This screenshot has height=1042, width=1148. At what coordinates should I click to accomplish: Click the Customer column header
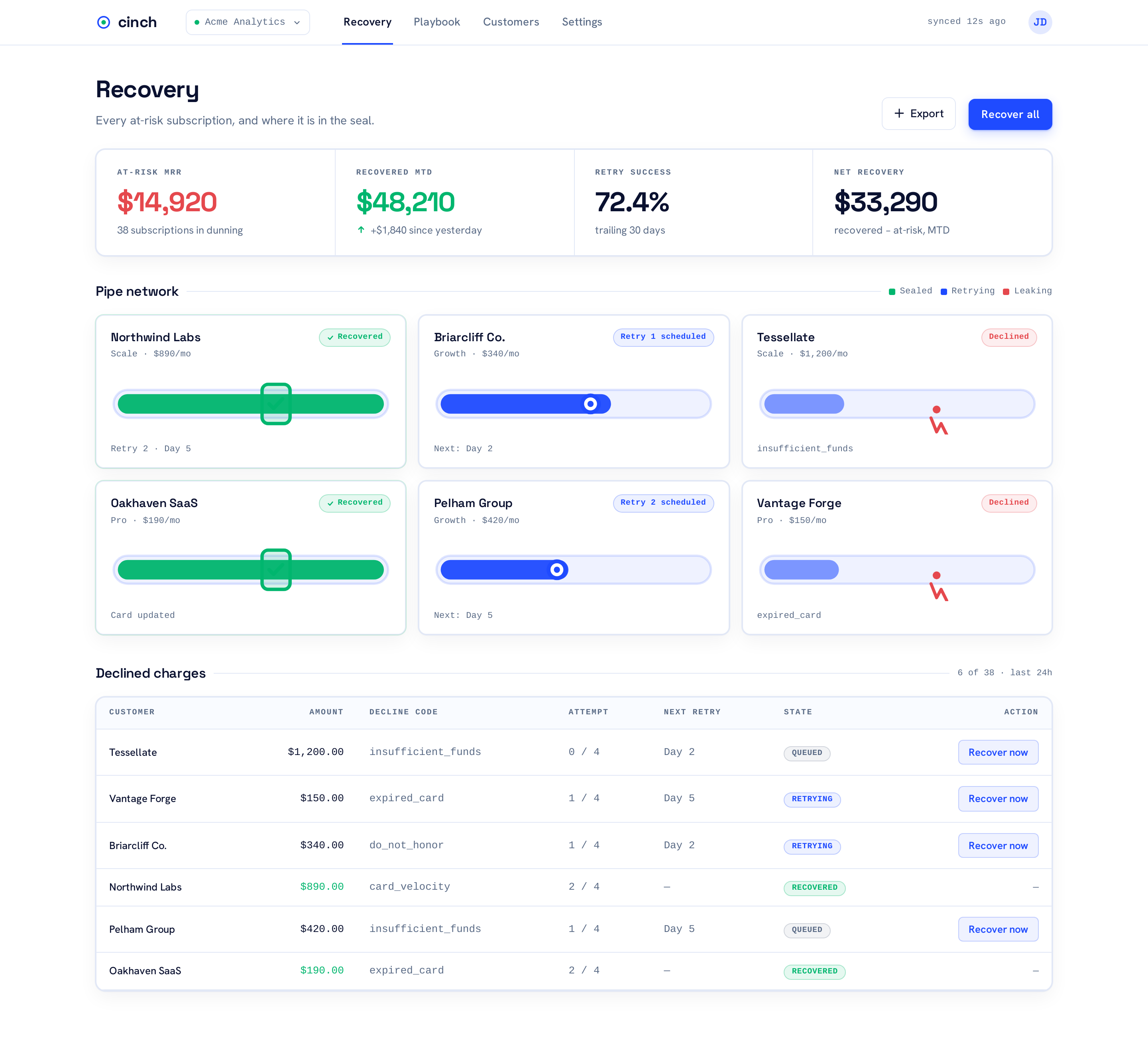tap(132, 712)
